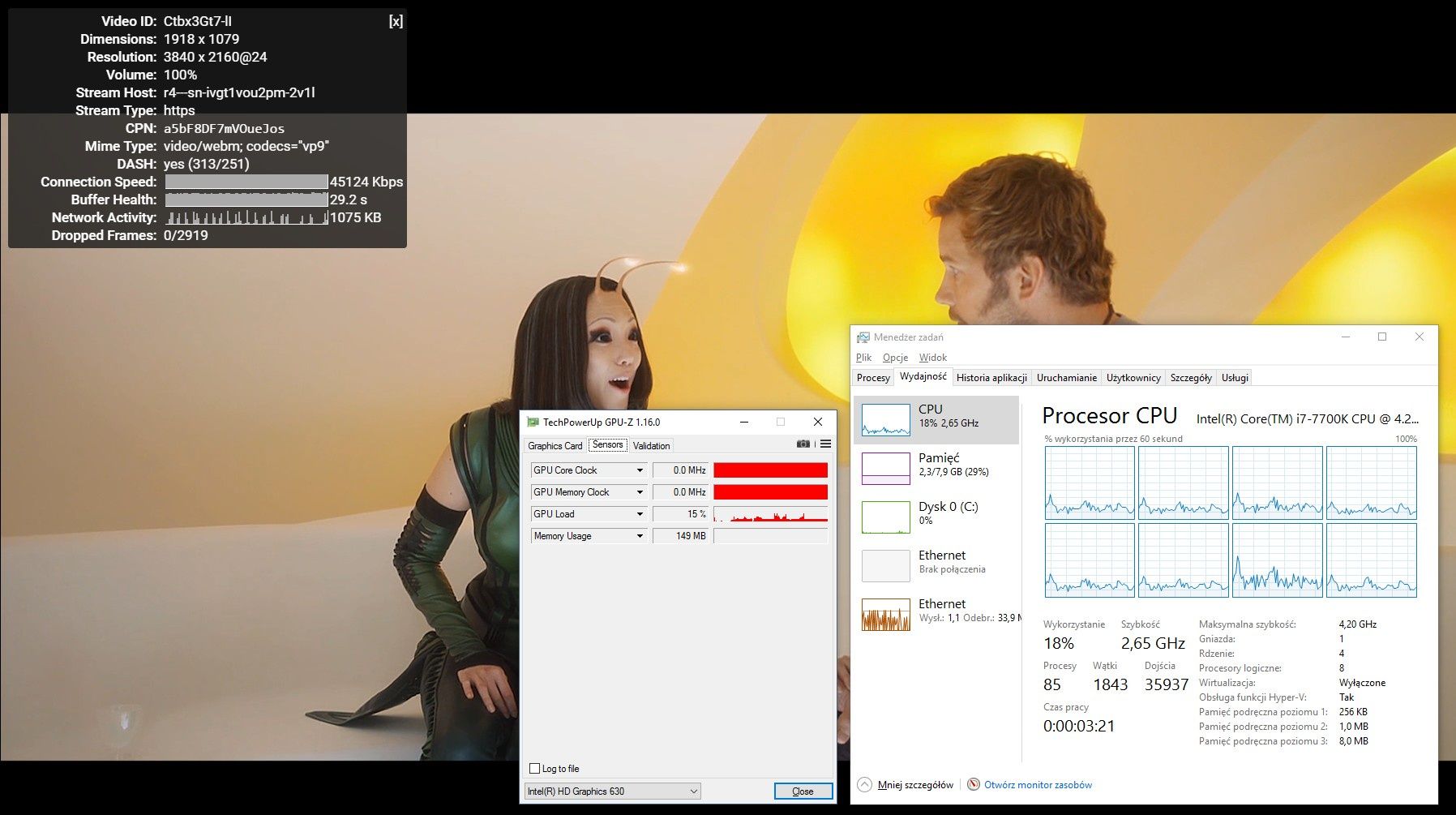Screen dimensions: 1456x815
Task: Open the GPU-Z hamburger menu icon
Action: pyautogui.click(x=825, y=444)
